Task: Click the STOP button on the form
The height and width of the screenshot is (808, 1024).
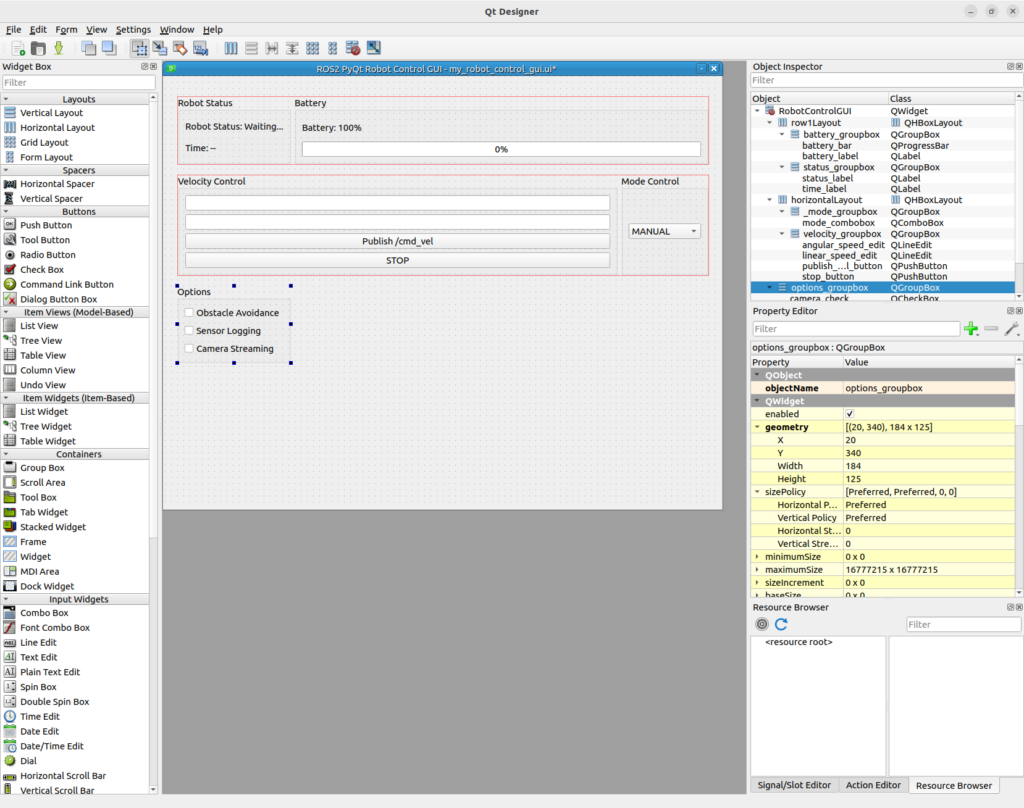Action: tap(397, 260)
